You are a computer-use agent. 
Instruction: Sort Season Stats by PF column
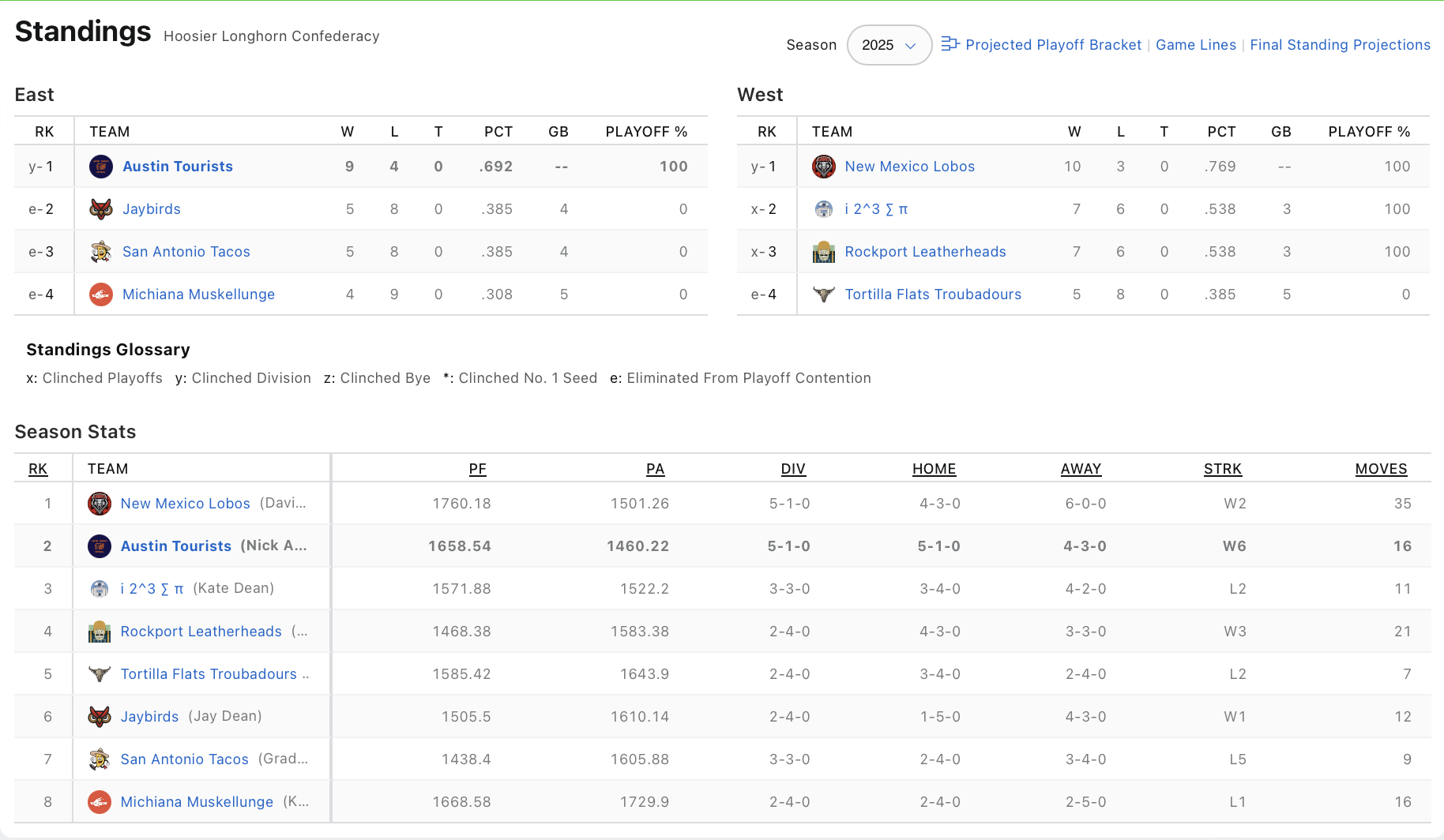[x=477, y=469]
